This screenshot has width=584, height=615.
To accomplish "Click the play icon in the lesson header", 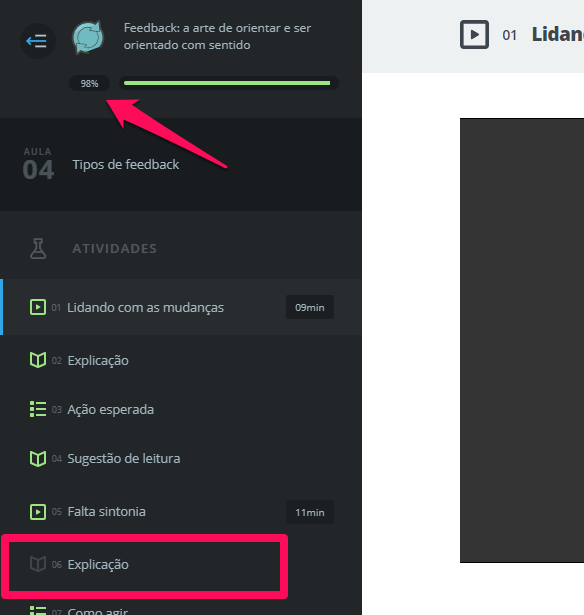I will tap(474, 35).
